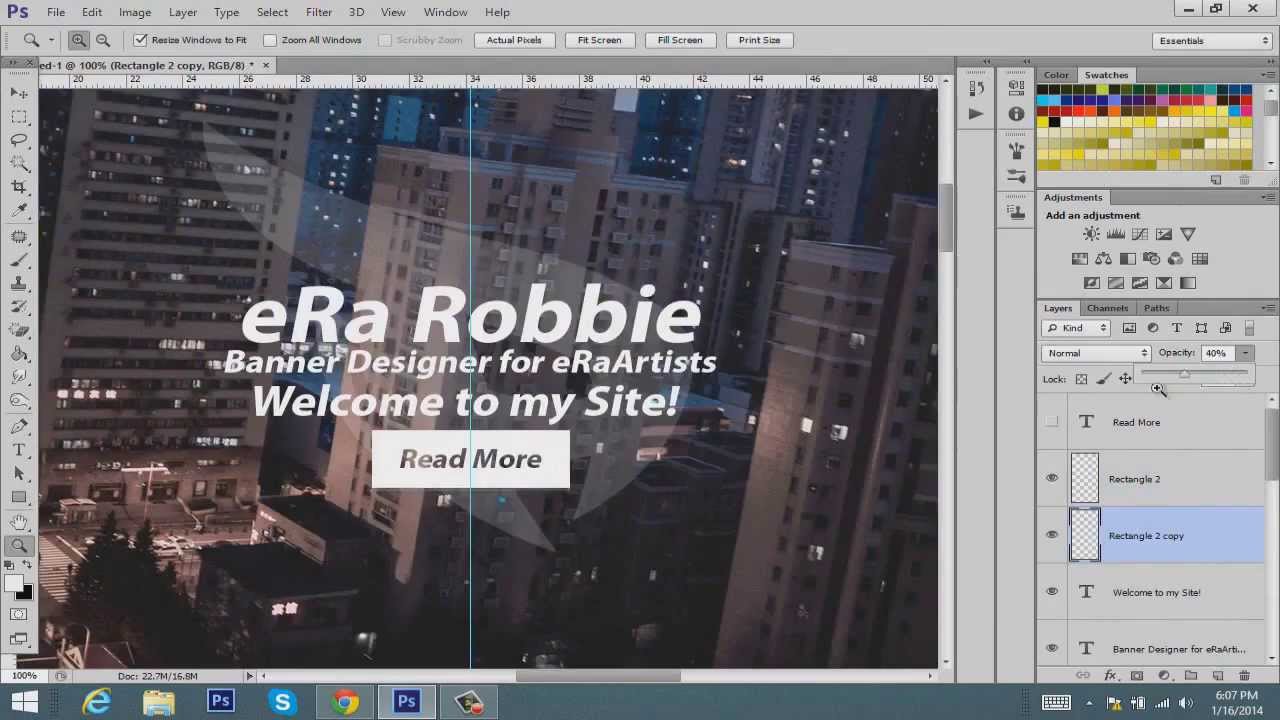The image size is (1280, 720).
Task: Open the Filter menu
Action: pyautogui.click(x=319, y=12)
